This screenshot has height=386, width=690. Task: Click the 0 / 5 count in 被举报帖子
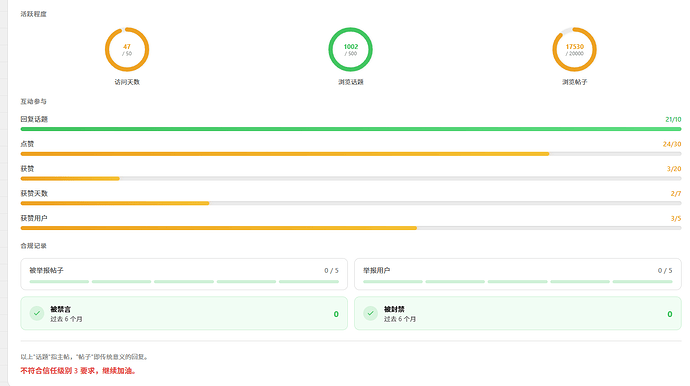click(331, 270)
